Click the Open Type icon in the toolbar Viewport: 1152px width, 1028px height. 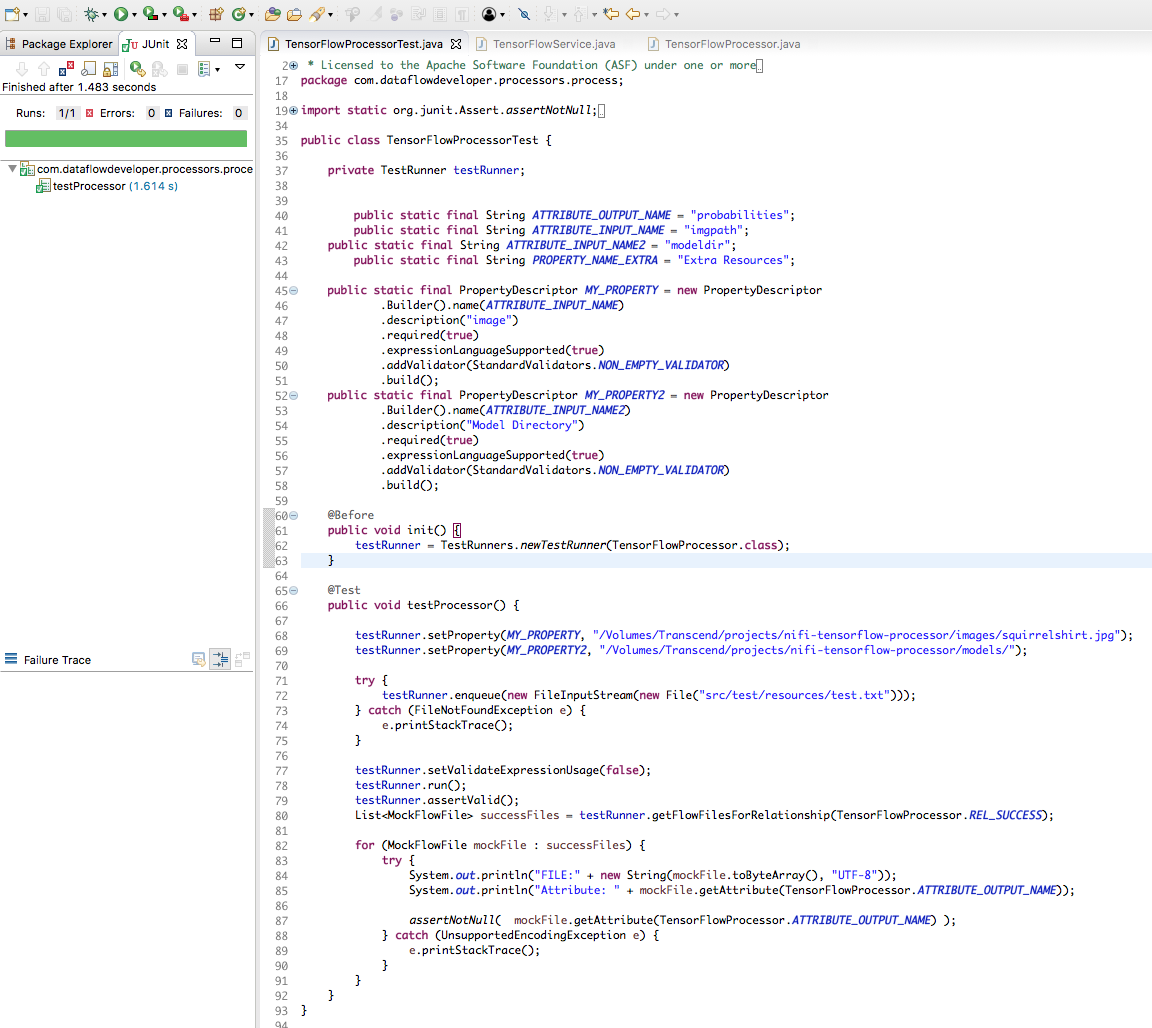click(x=273, y=14)
